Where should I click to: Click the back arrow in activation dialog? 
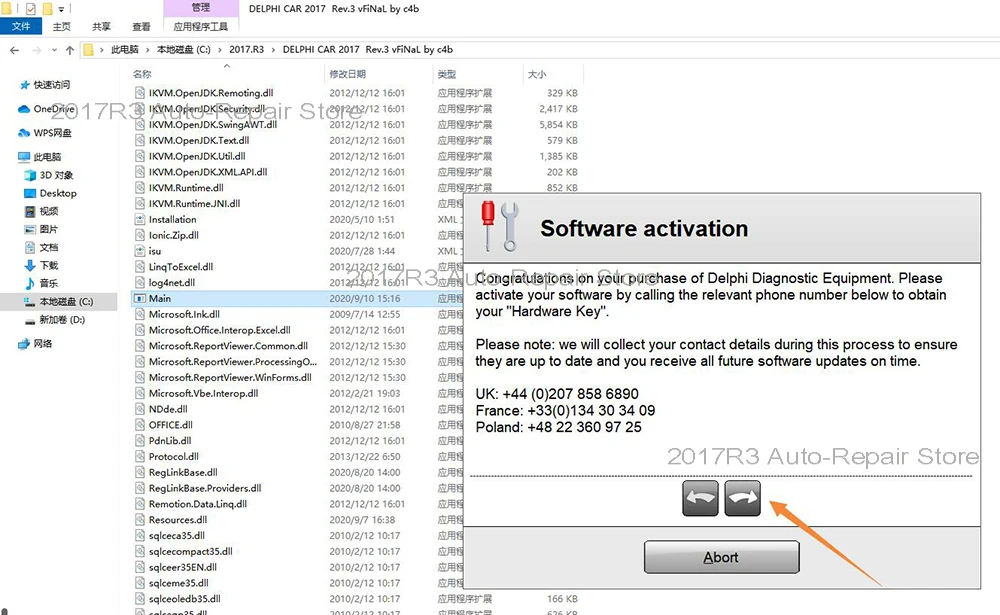pos(700,498)
